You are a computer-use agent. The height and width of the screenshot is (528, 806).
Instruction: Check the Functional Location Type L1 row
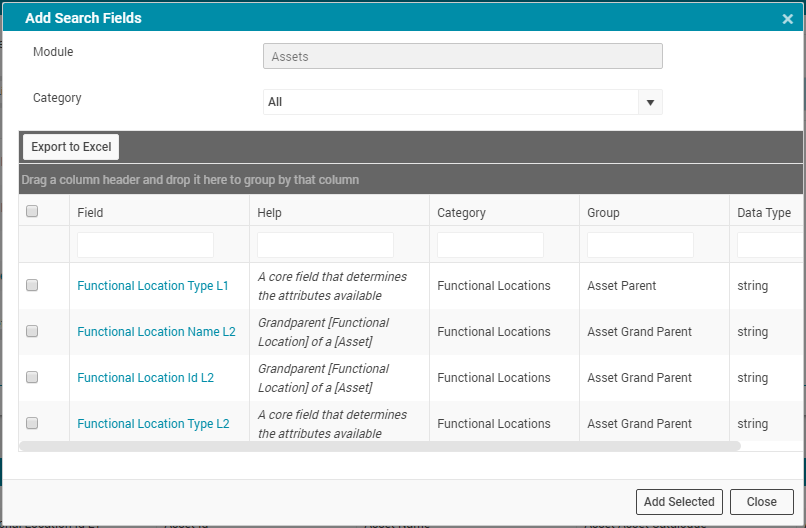(32, 285)
